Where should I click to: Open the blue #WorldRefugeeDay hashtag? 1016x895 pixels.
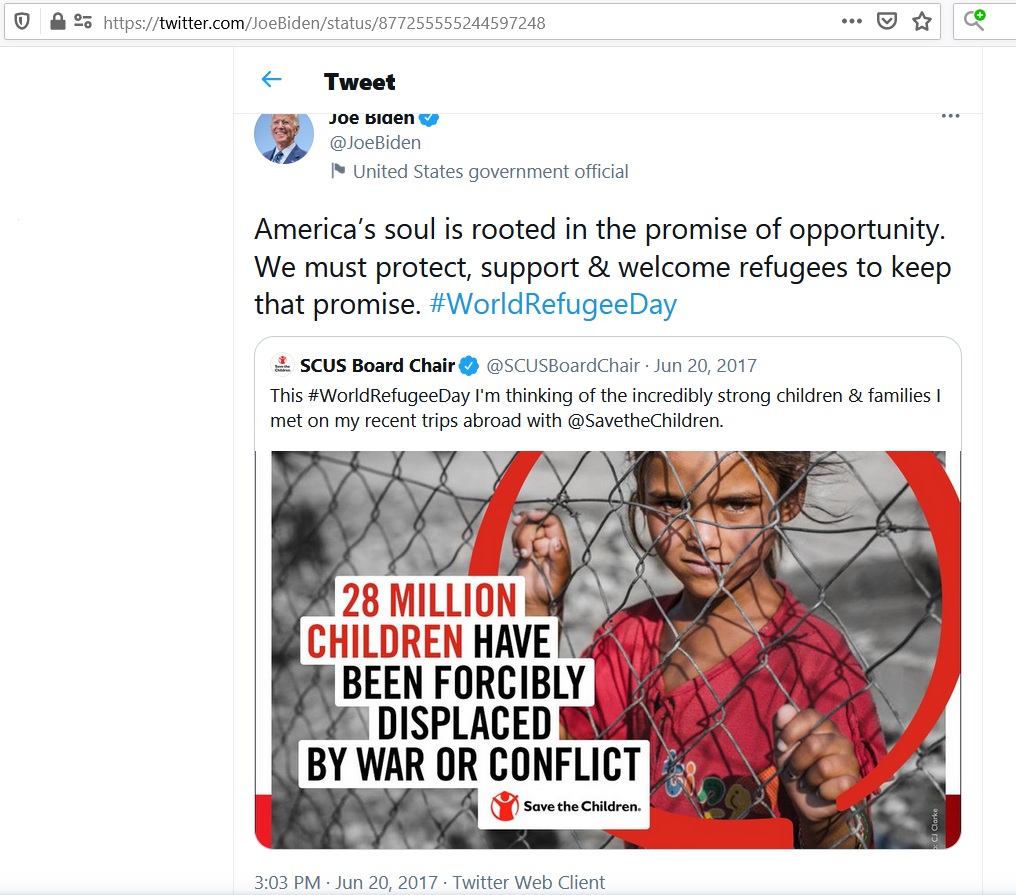(x=553, y=304)
